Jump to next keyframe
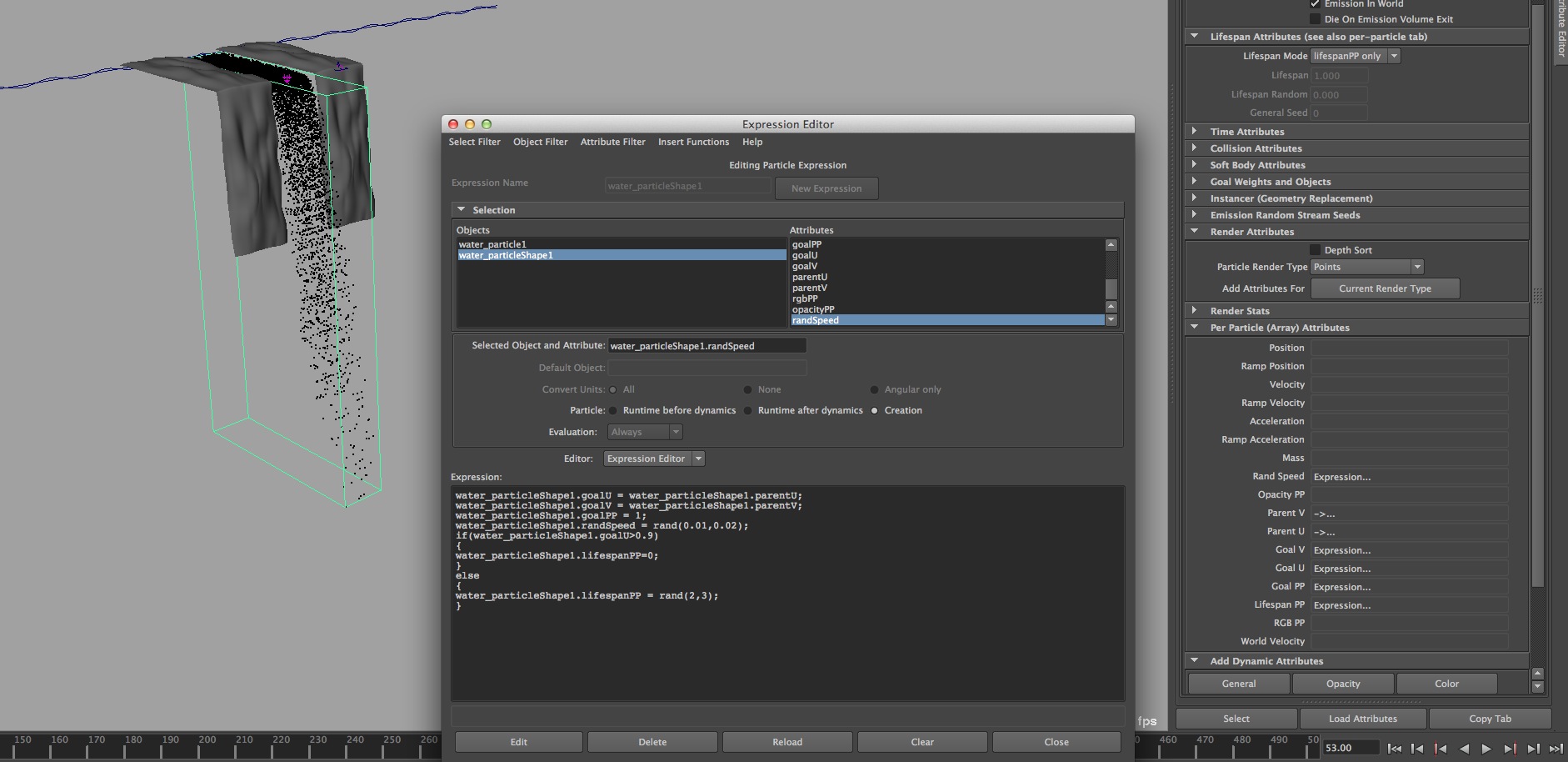 pos(1510,749)
